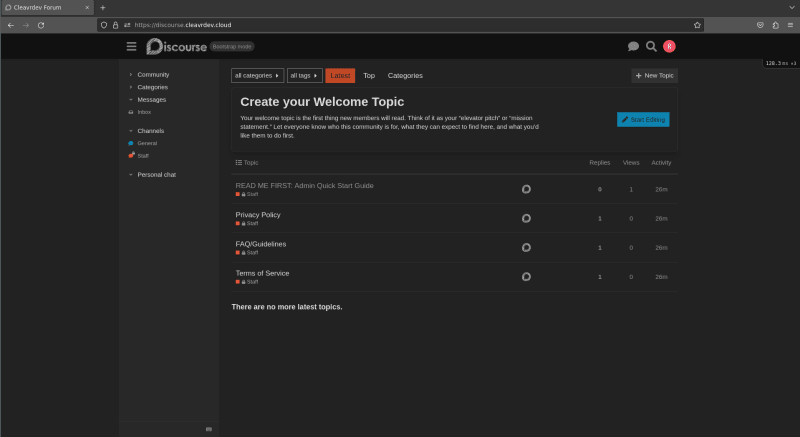Collapse the Personal chat sidebar section
800x437 pixels.
pyautogui.click(x=156, y=174)
